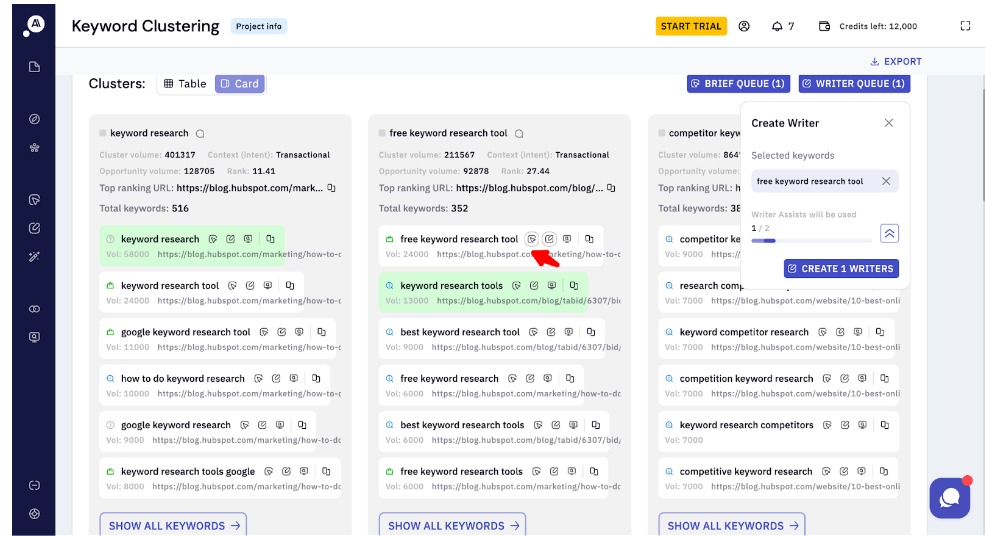This screenshot has width=985, height=536.
Task: Click the collapse sidebar icon
Action: click(35, 485)
